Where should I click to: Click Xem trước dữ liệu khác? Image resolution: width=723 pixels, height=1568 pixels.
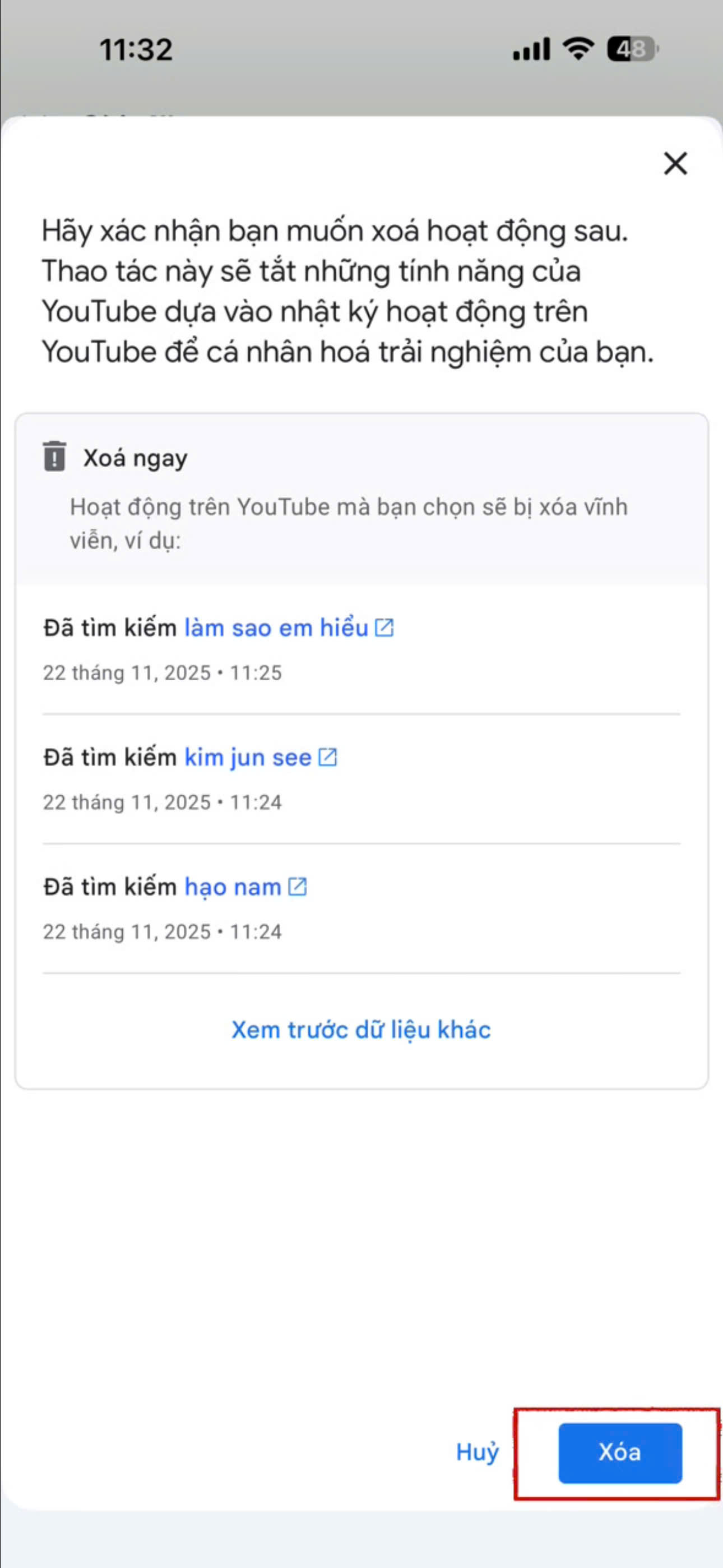[x=361, y=1030]
